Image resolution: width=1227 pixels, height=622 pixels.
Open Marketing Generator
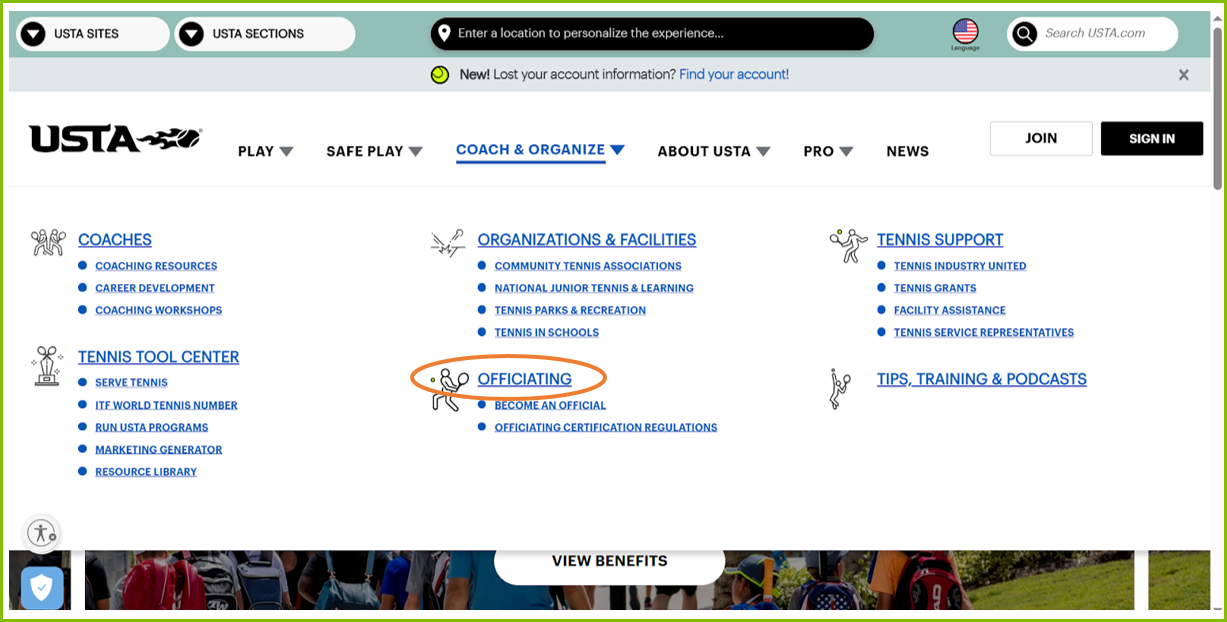pyautogui.click(x=159, y=450)
